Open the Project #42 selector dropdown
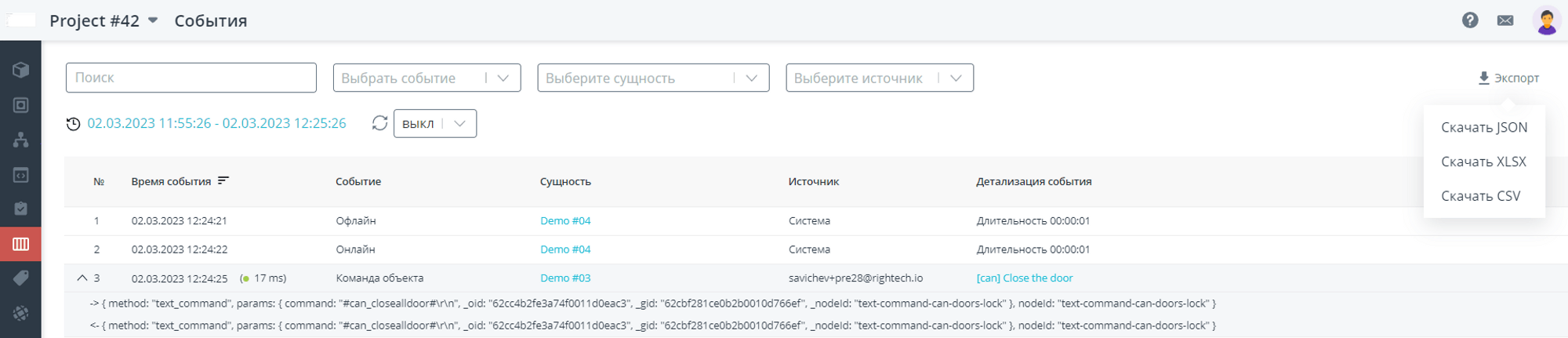 point(103,20)
